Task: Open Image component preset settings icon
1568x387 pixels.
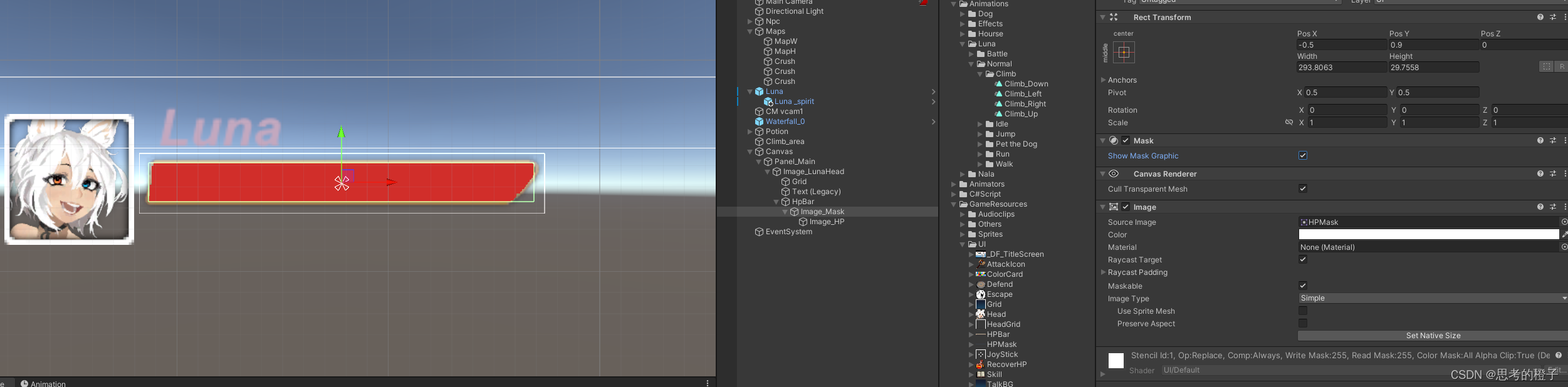Action: [1553, 207]
